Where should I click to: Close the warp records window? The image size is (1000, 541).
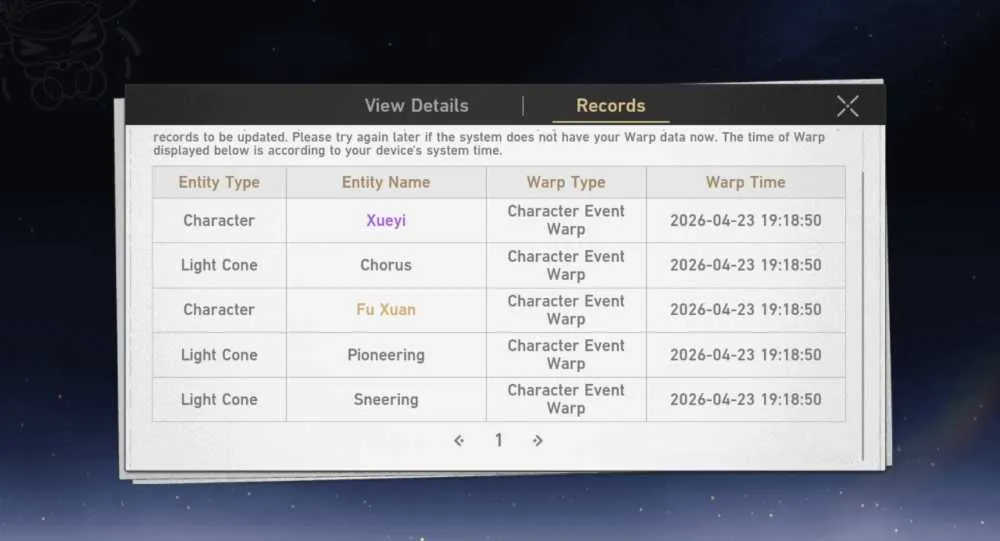click(848, 106)
